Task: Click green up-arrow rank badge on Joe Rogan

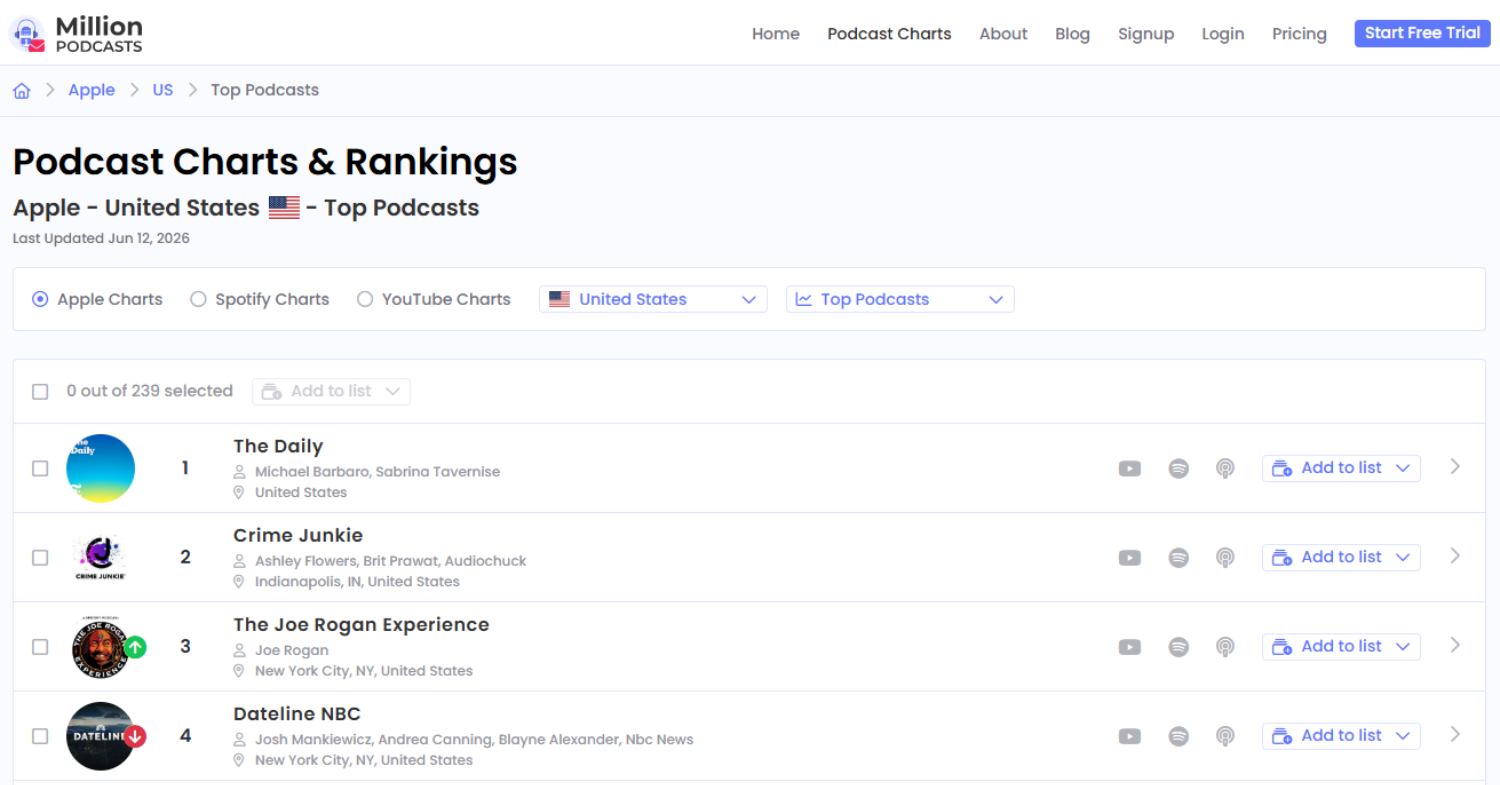Action: [x=136, y=647]
